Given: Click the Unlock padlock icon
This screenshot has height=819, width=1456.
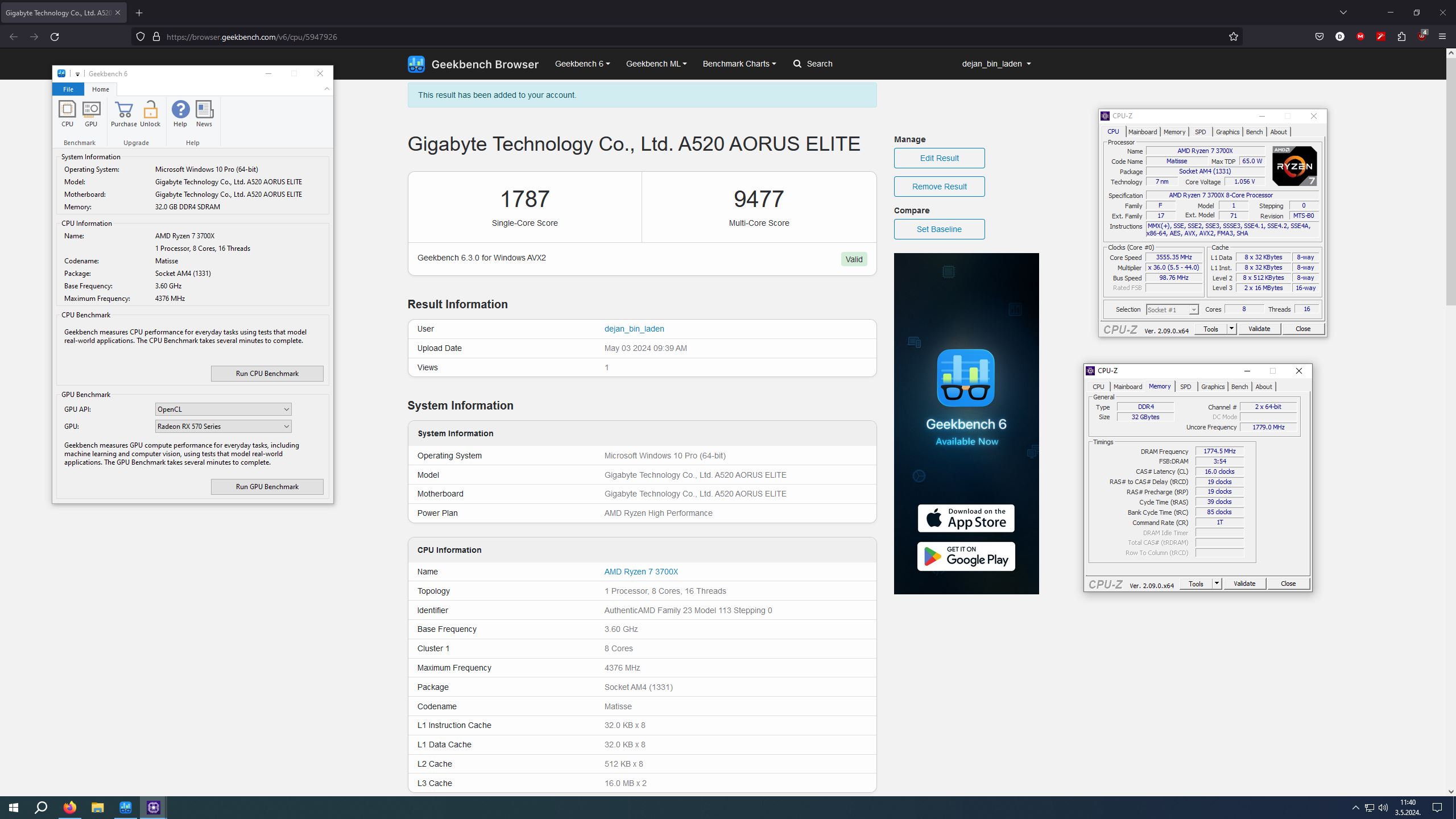Looking at the screenshot, I should click(x=150, y=114).
